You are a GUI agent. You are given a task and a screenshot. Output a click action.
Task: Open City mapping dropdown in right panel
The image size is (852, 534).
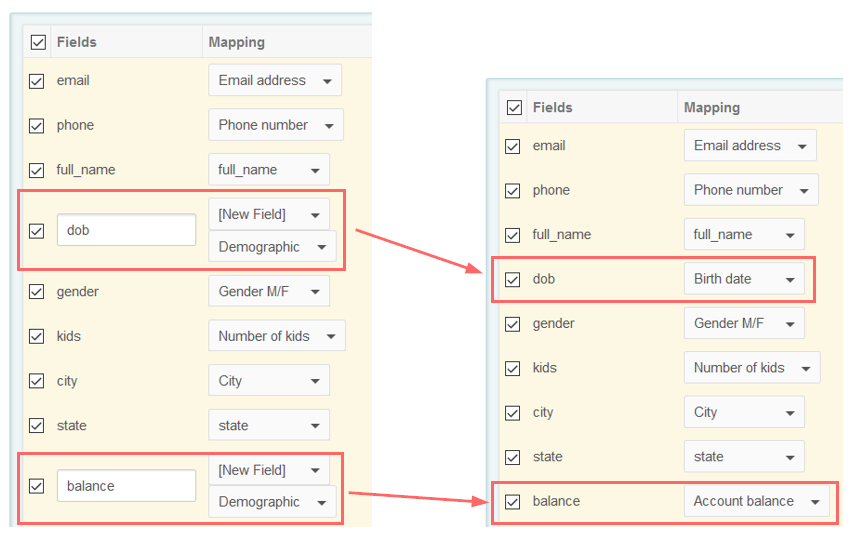(x=744, y=412)
